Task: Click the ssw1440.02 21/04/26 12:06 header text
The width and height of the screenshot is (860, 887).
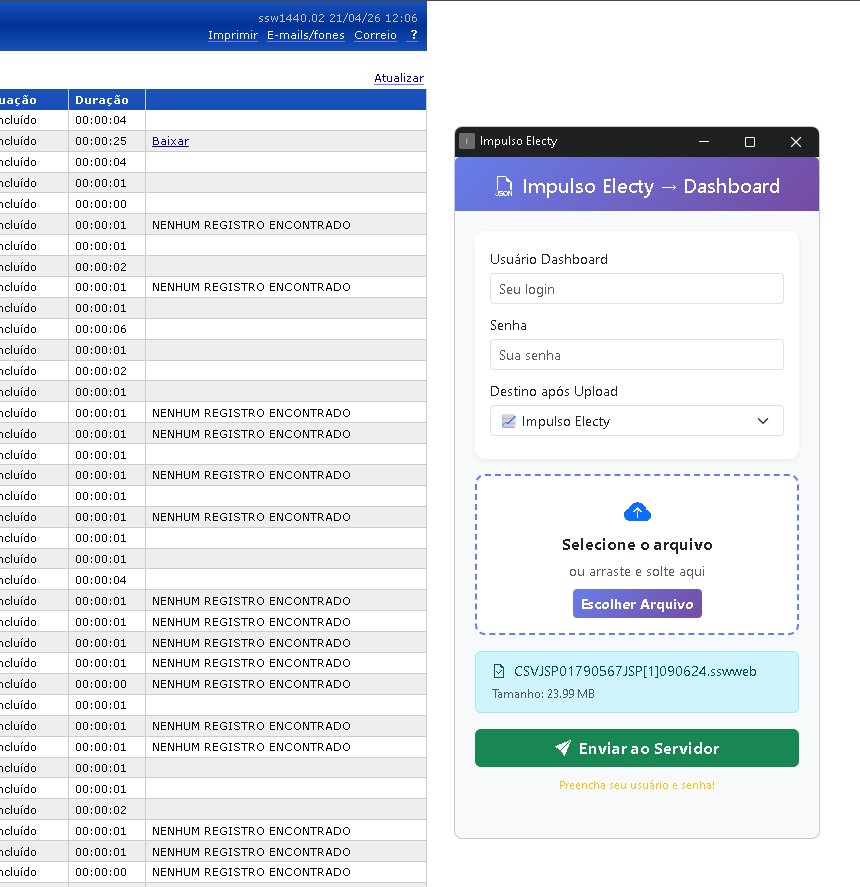Action: (x=338, y=18)
